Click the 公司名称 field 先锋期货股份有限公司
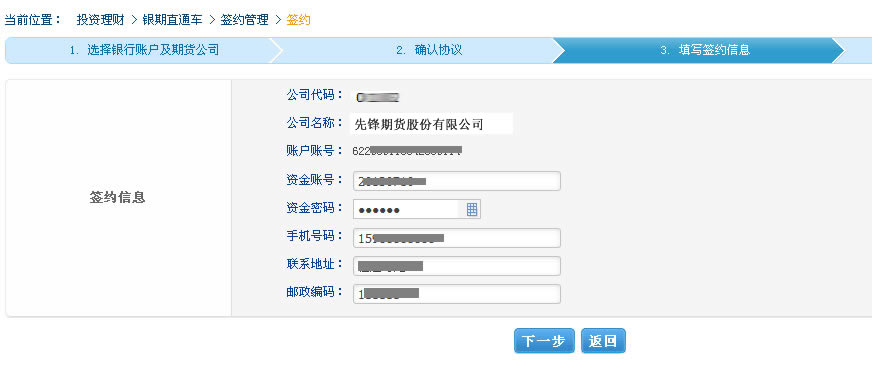The height and width of the screenshot is (372, 872). point(431,124)
